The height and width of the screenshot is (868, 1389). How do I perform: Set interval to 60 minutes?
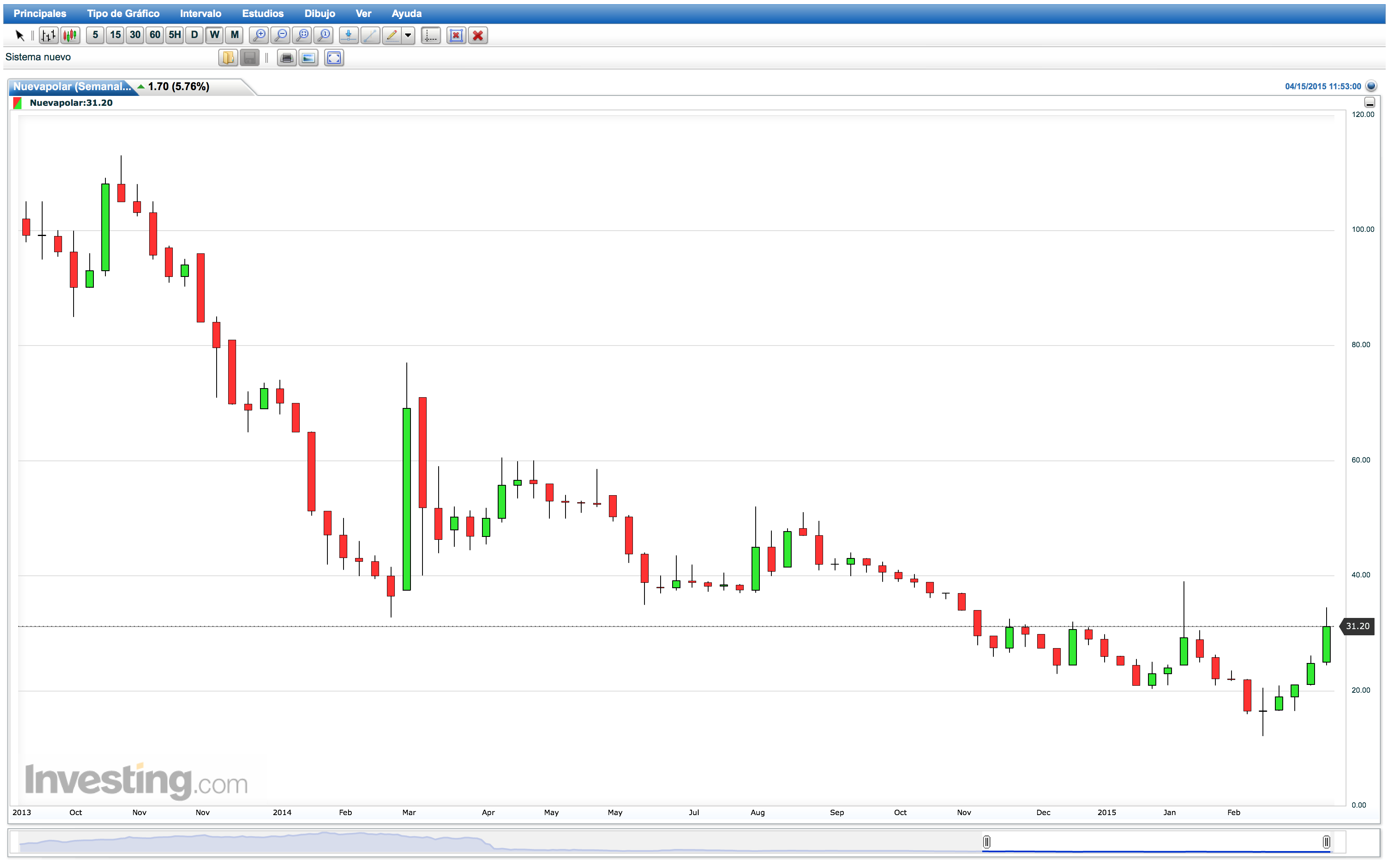pyautogui.click(x=155, y=35)
